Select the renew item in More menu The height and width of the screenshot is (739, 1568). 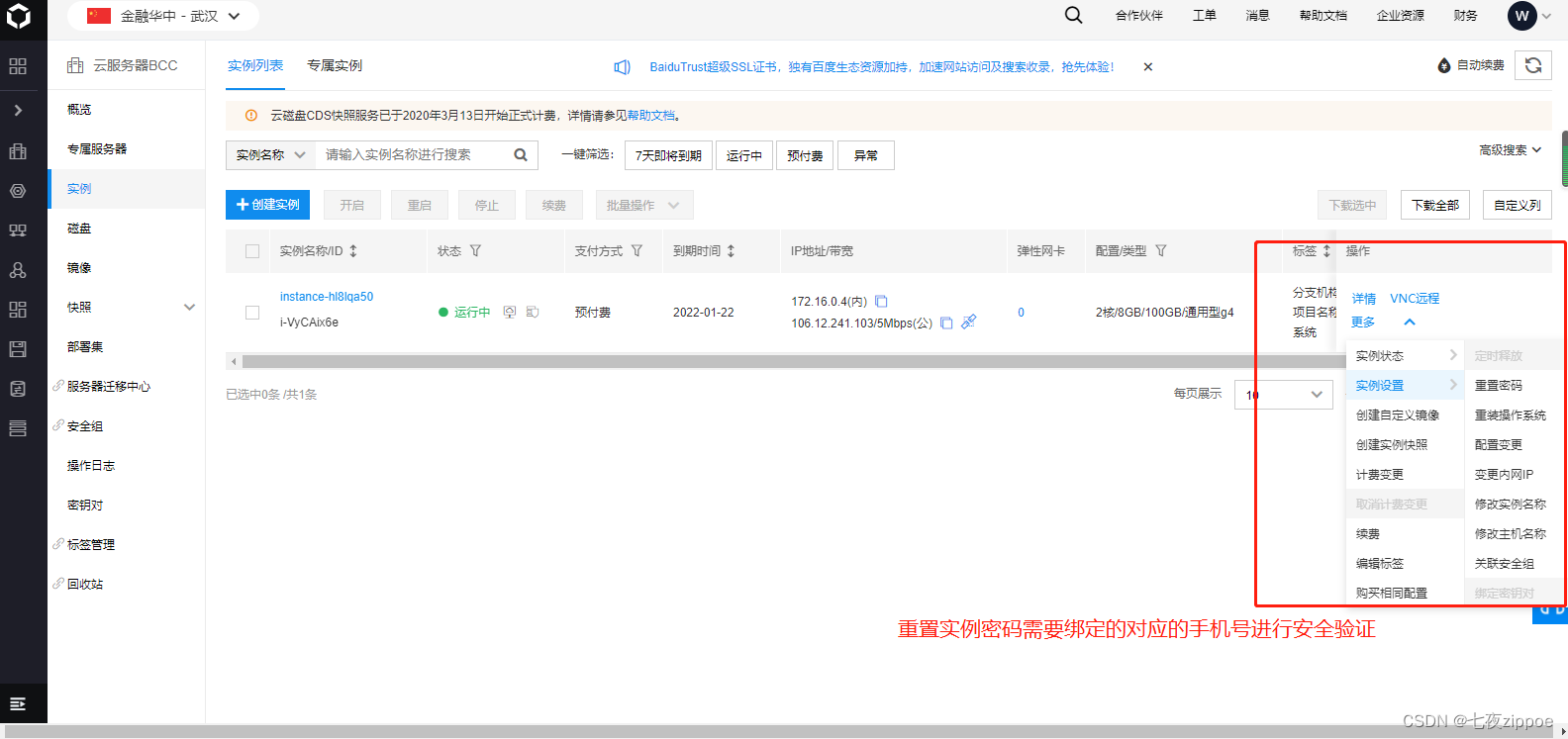[1368, 534]
